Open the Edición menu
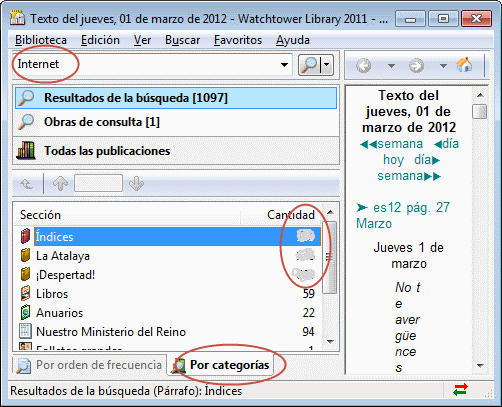 100,40
